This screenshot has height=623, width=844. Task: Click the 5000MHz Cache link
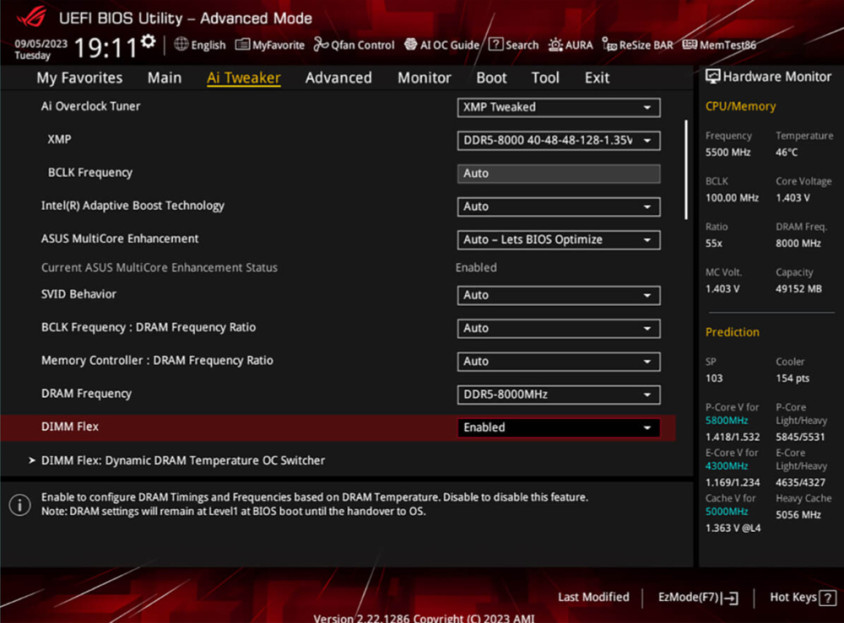(x=727, y=512)
